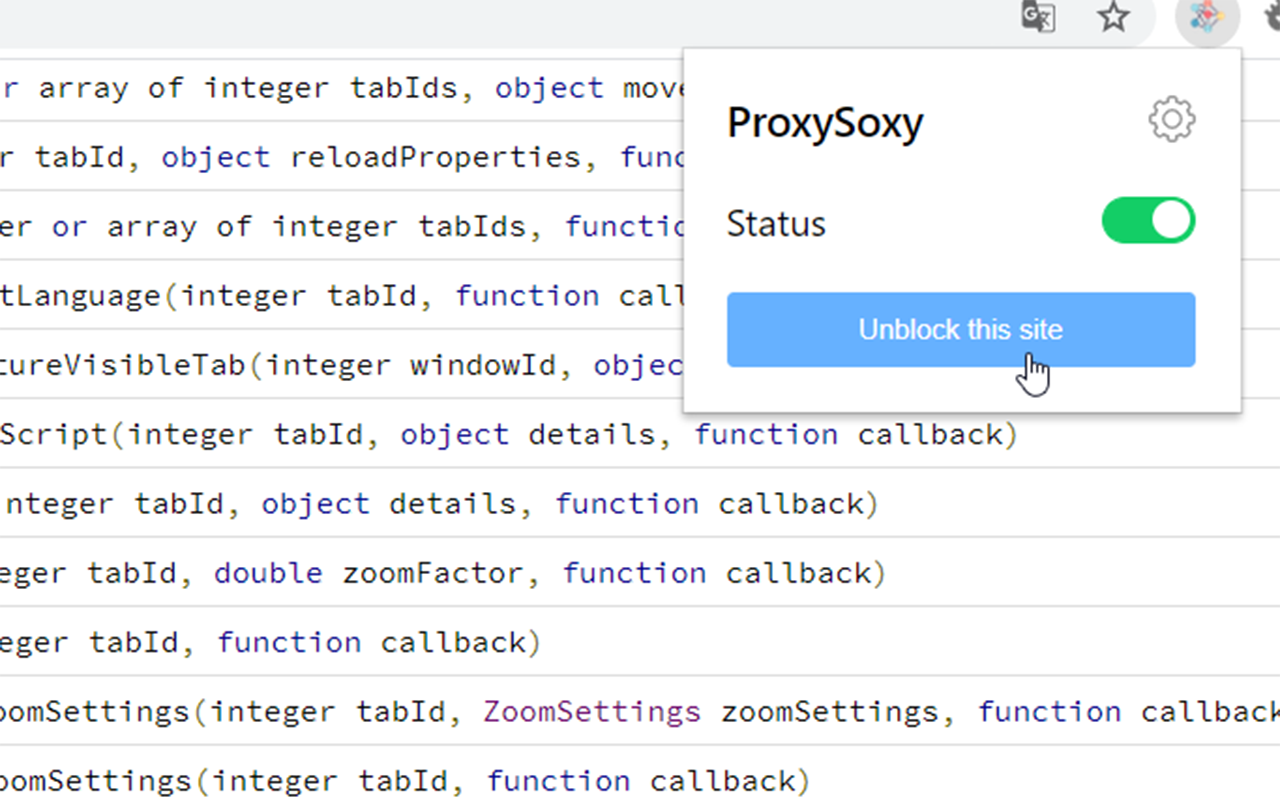
Task: Click the Status label in popup
Action: tap(776, 223)
